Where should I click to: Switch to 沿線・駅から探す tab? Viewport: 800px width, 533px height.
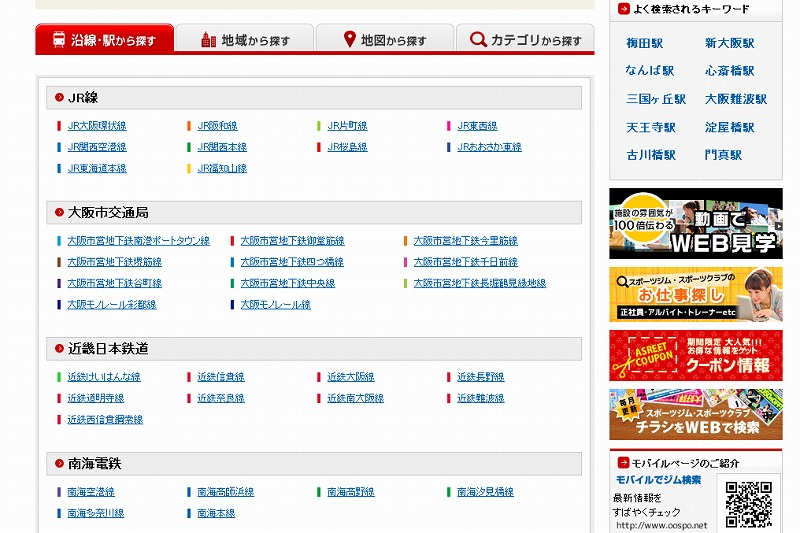click(105, 39)
